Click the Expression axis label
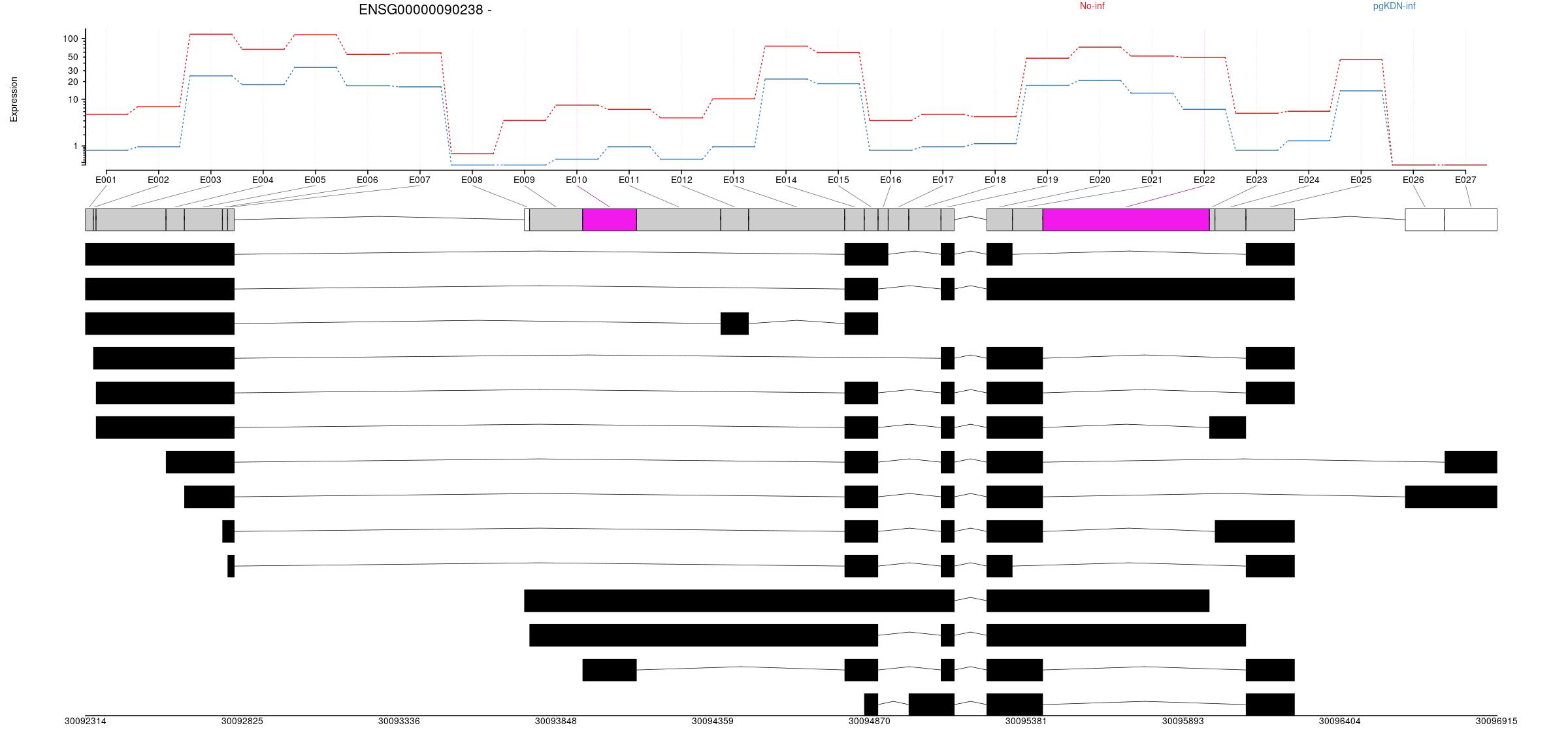 [14, 99]
